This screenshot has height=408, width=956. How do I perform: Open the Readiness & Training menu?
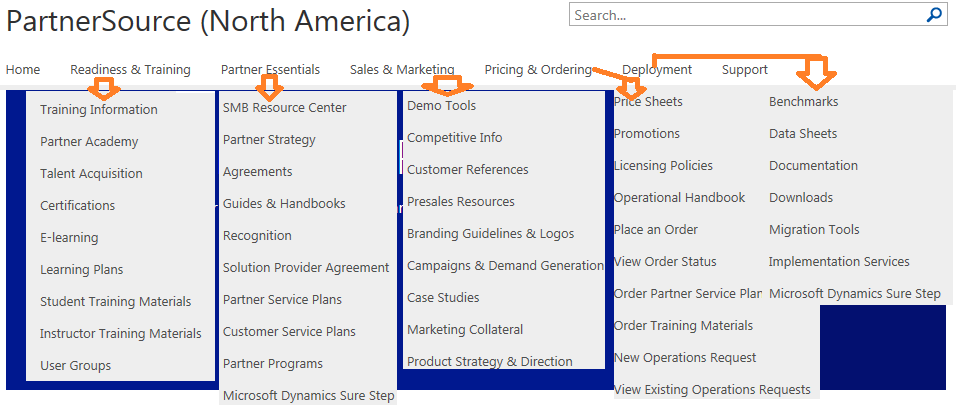click(130, 70)
